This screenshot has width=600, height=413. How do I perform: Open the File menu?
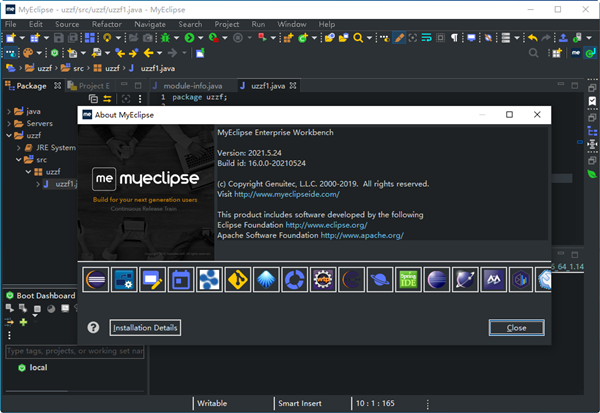tap(10, 24)
